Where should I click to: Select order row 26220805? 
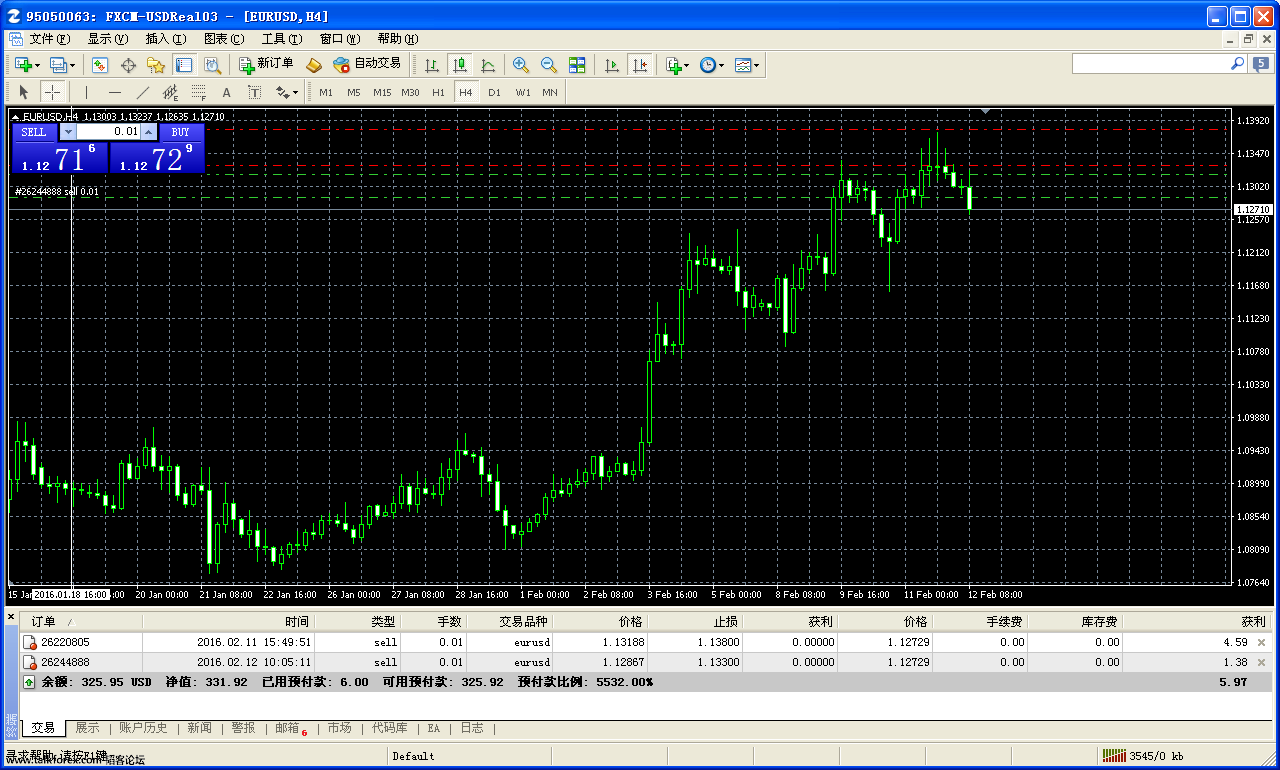[x=645, y=642]
